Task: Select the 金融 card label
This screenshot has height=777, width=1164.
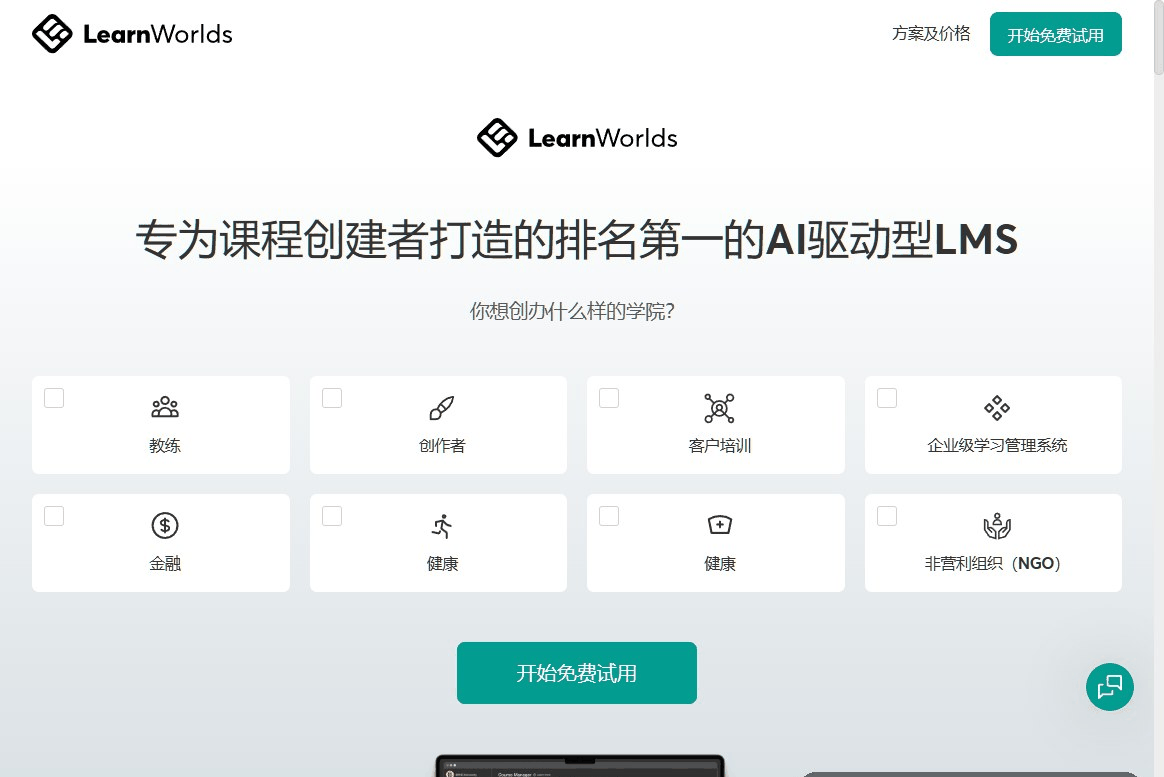Action: (165, 563)
